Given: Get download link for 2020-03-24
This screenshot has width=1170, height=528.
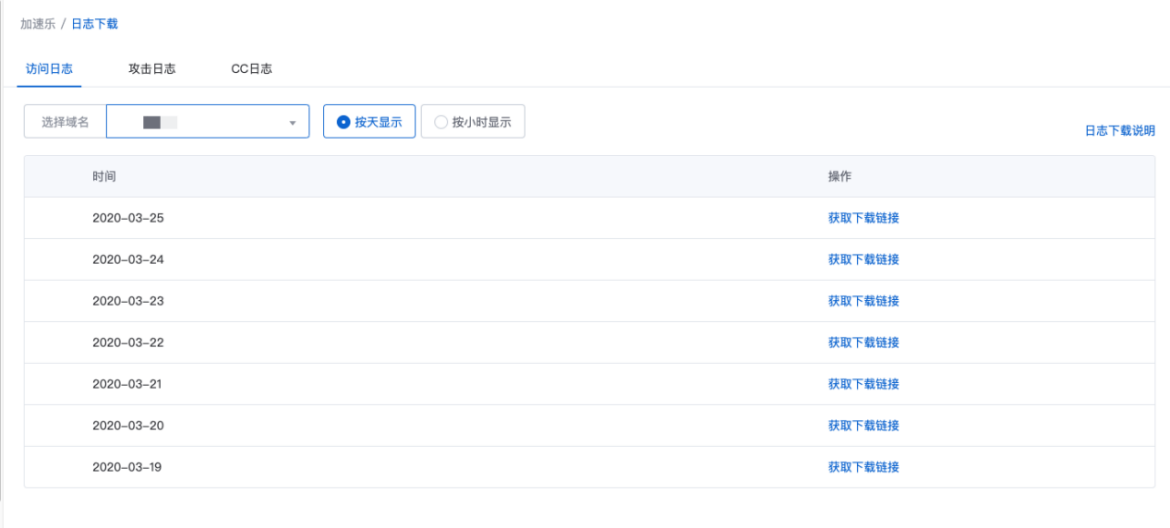Looking at the screenshot, I should point(863,260).
